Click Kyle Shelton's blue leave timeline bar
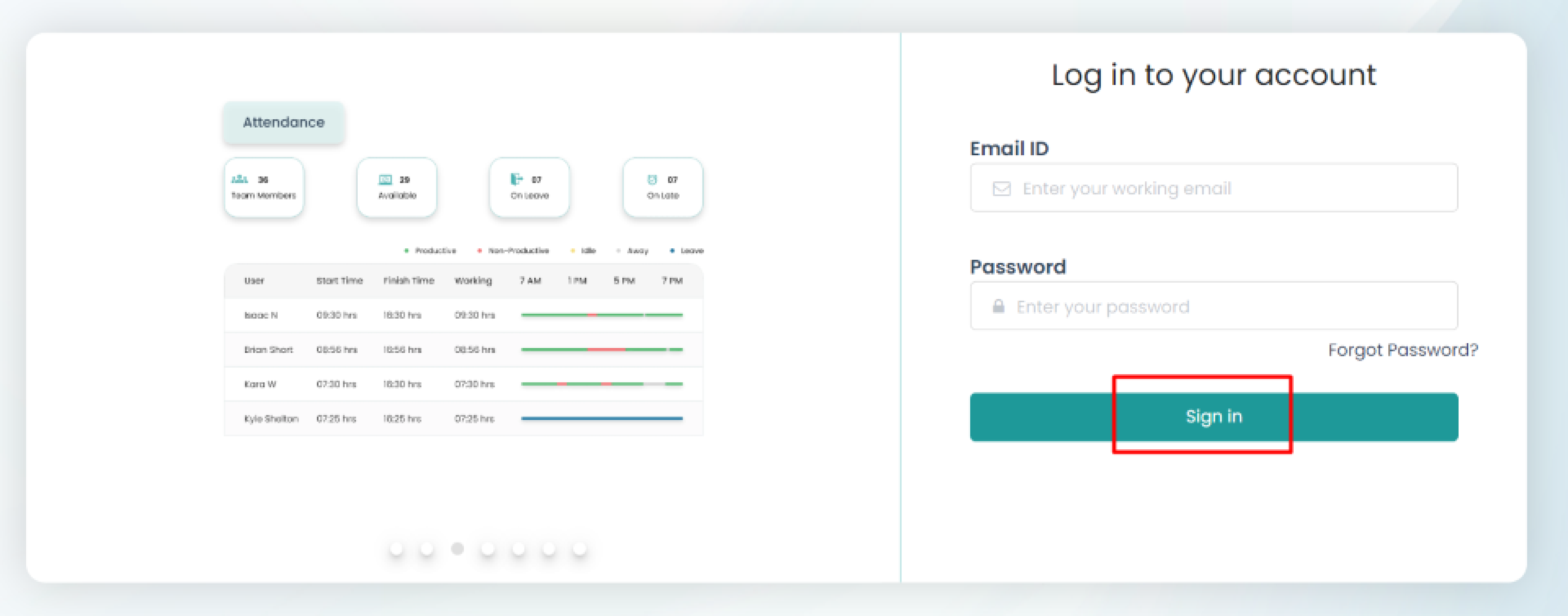The height and width of the screenshot is (616, 1568). coord(602,419)
